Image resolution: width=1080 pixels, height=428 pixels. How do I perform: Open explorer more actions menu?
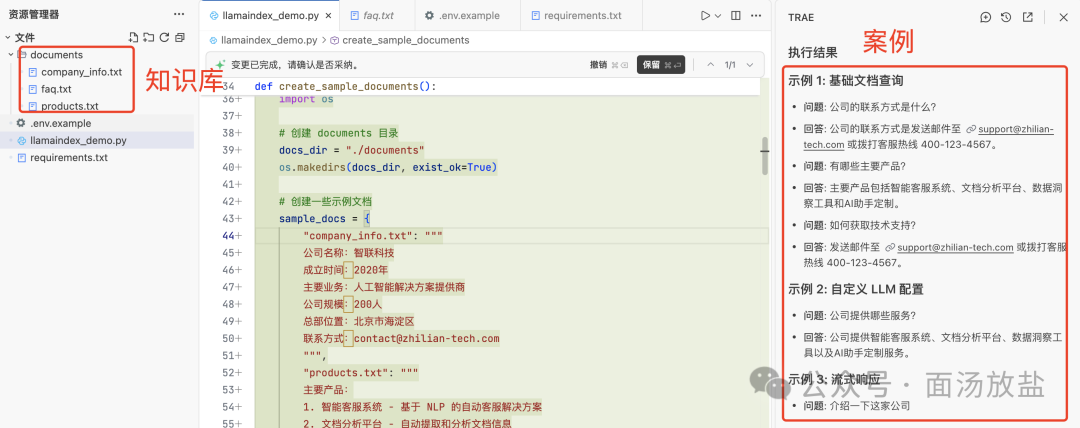point(179,14)
